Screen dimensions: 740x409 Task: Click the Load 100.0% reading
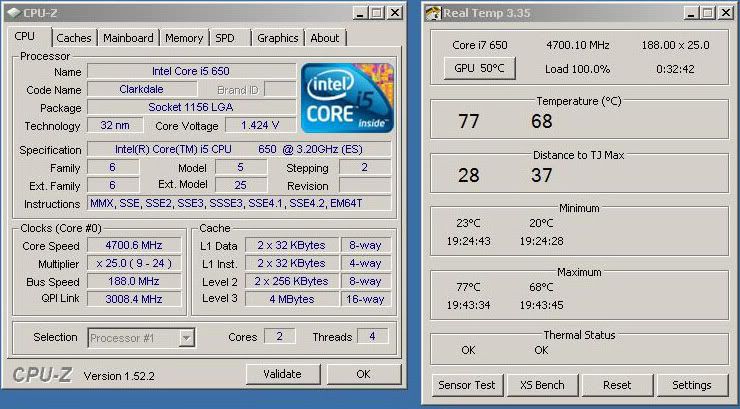click(578, 69)
